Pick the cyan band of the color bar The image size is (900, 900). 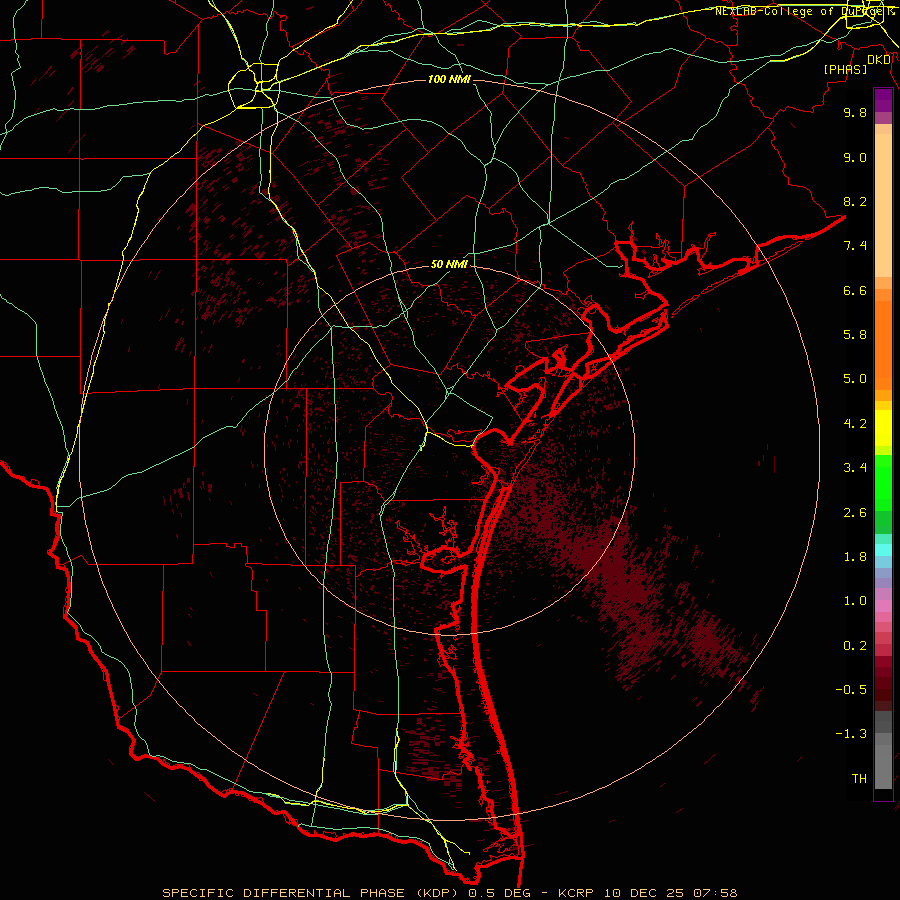883,550
